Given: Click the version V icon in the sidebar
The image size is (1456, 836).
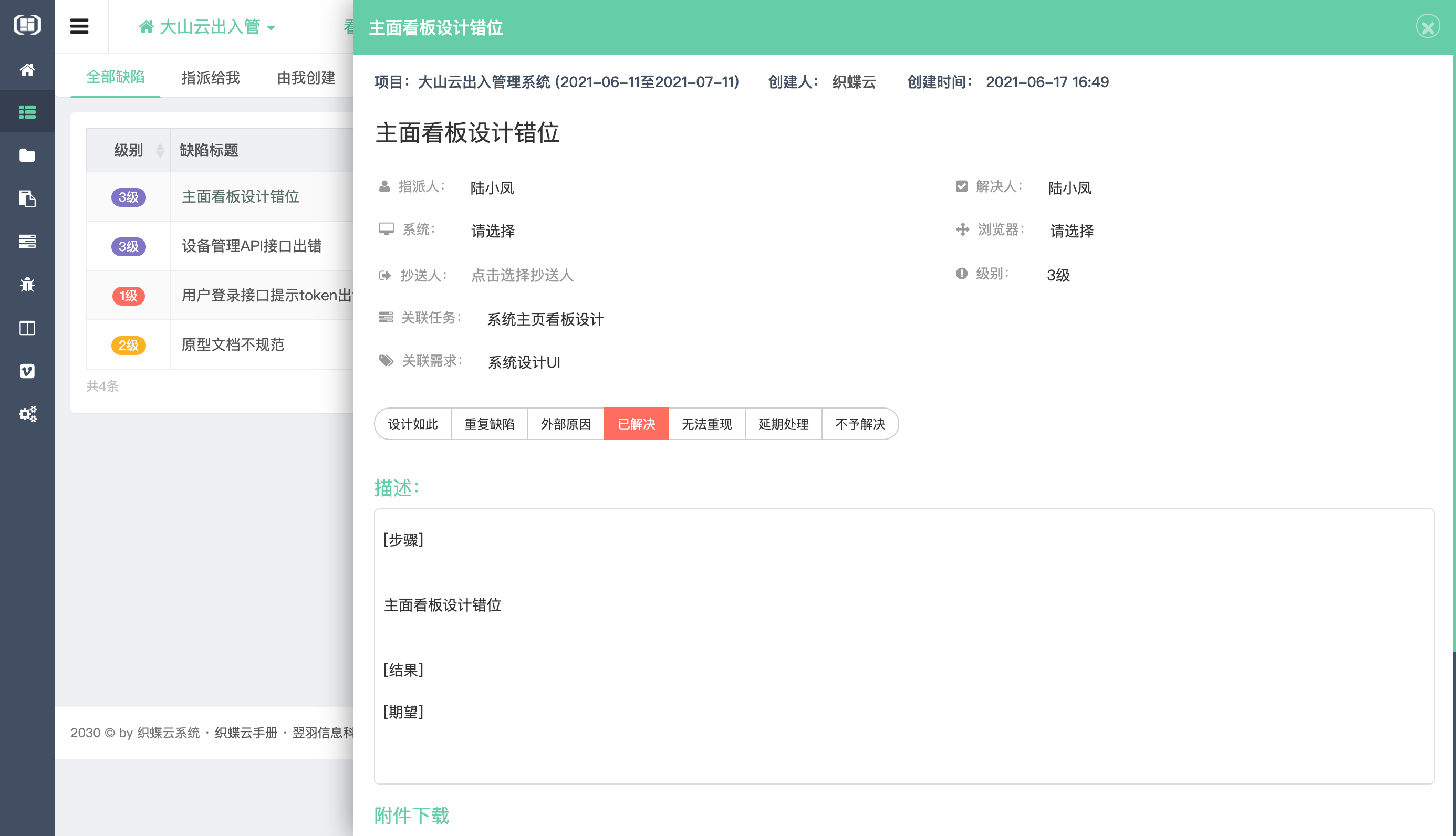Looking at the screenshot, I should 27,371.
